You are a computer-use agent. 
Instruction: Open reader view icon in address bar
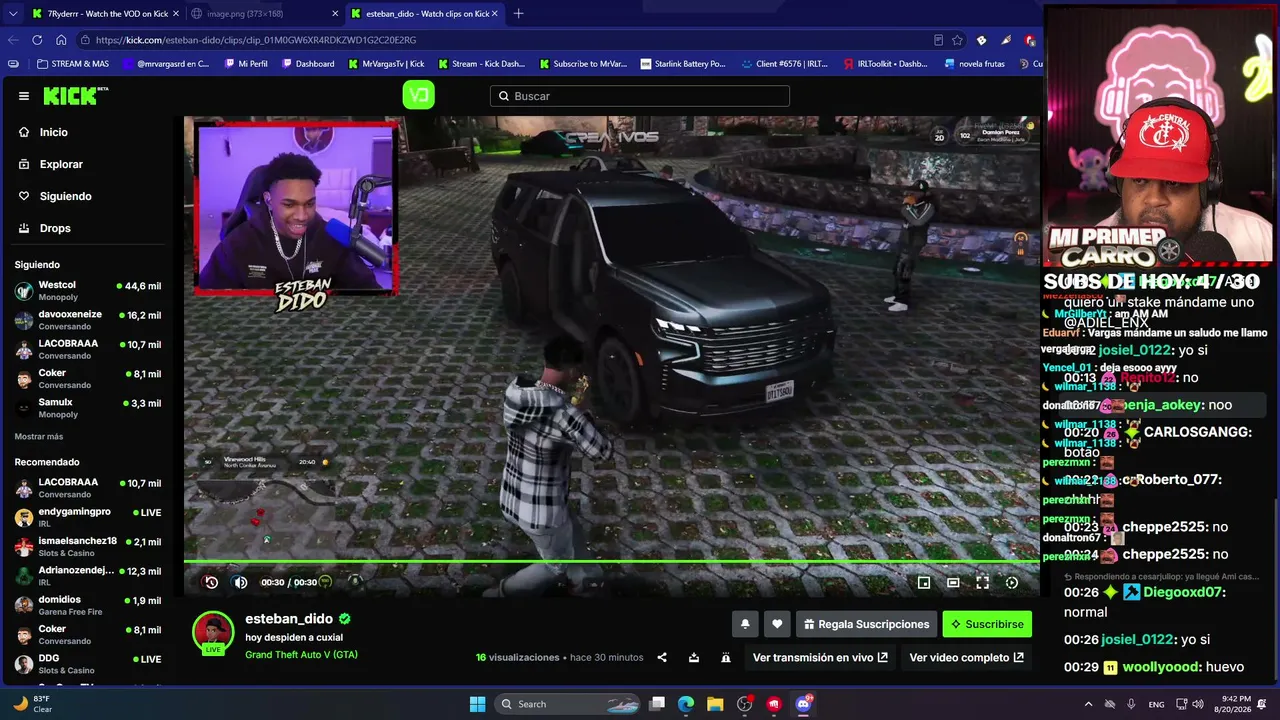click(x=938, y=40)
